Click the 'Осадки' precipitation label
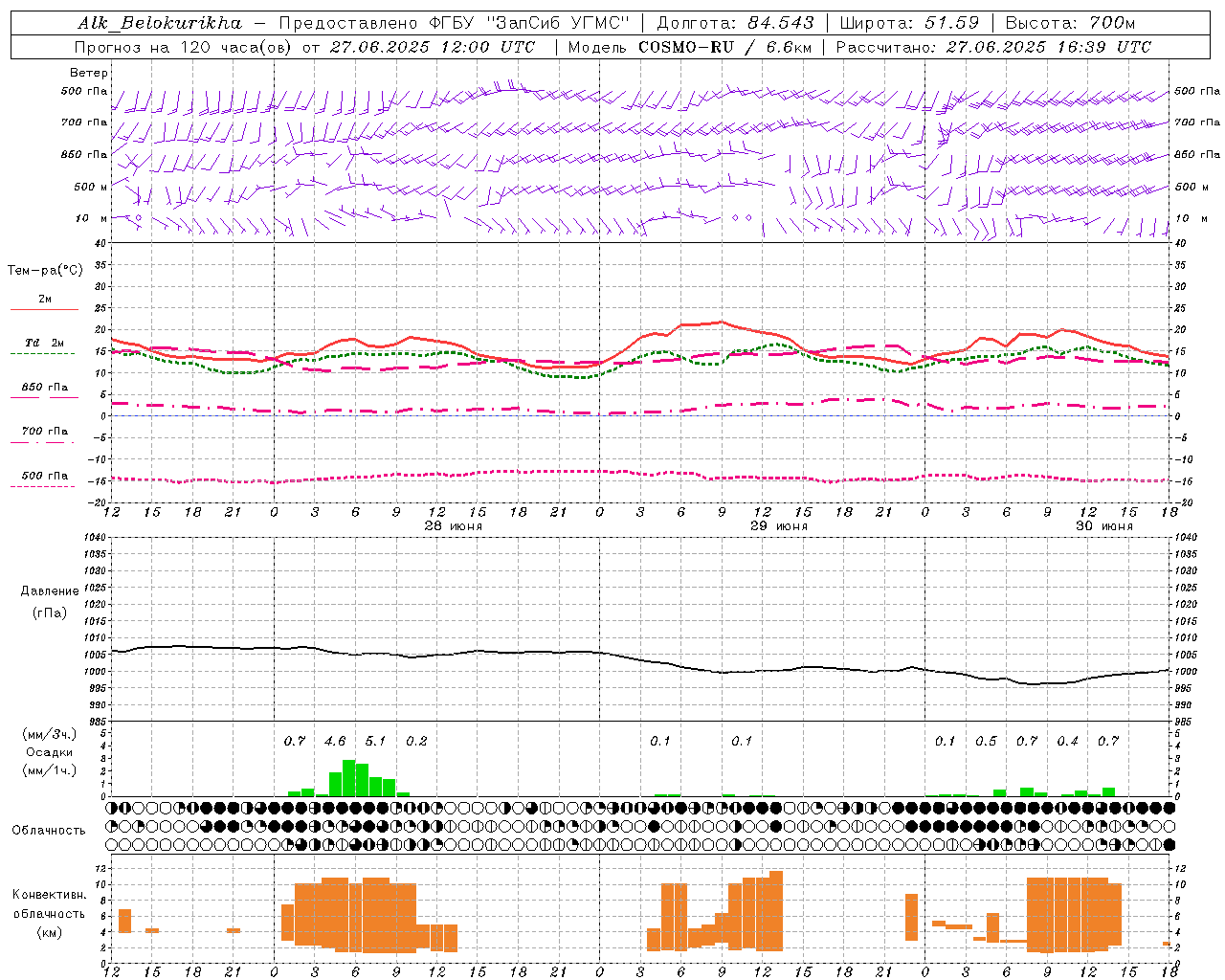The width and height of the screenshot is (1225, 980). [50, 752]
